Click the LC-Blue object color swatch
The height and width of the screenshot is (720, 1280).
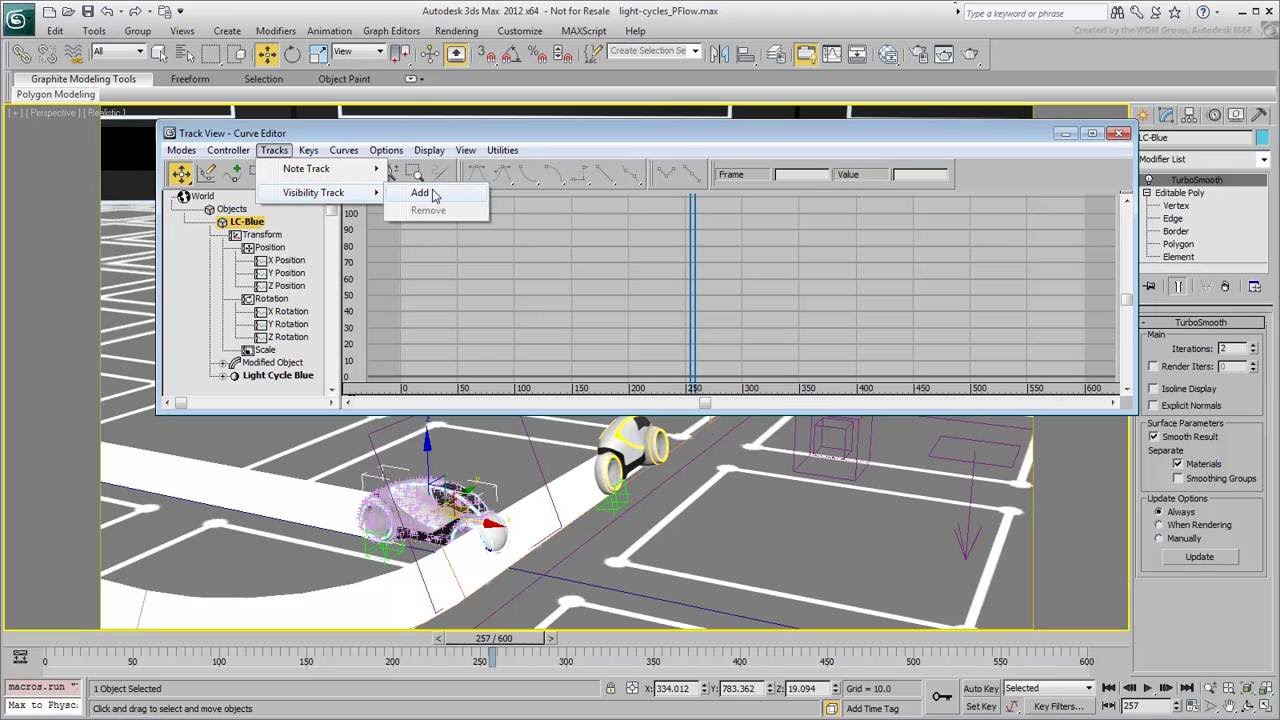click(x=1262, y=138)
